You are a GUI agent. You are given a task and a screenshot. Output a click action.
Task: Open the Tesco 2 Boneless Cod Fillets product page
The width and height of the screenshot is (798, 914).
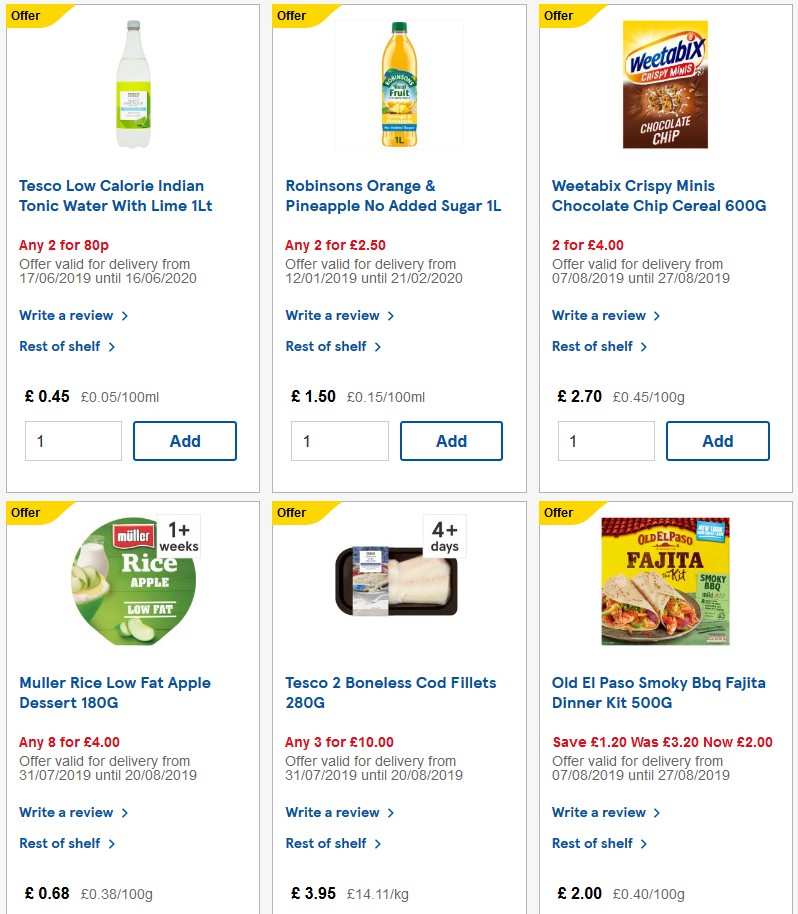click(390, 692)
